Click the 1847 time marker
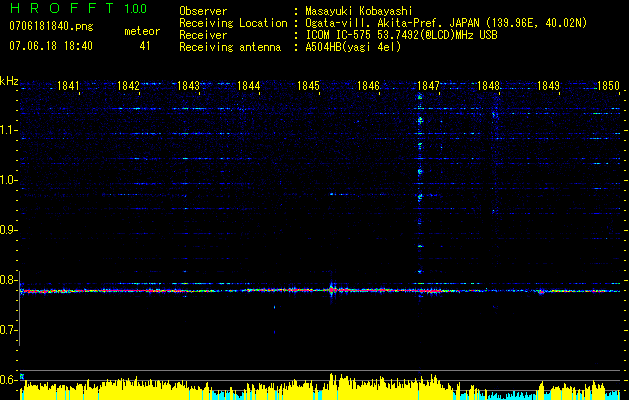 click(x=428, y=86)
